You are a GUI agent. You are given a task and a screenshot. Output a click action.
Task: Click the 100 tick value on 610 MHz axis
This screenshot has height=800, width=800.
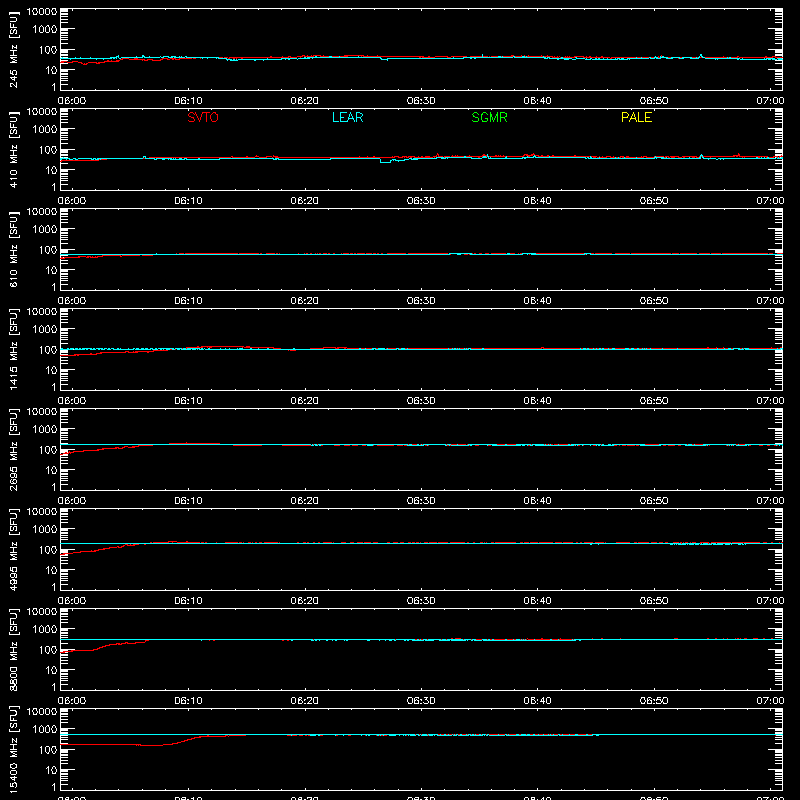point(48,250)
